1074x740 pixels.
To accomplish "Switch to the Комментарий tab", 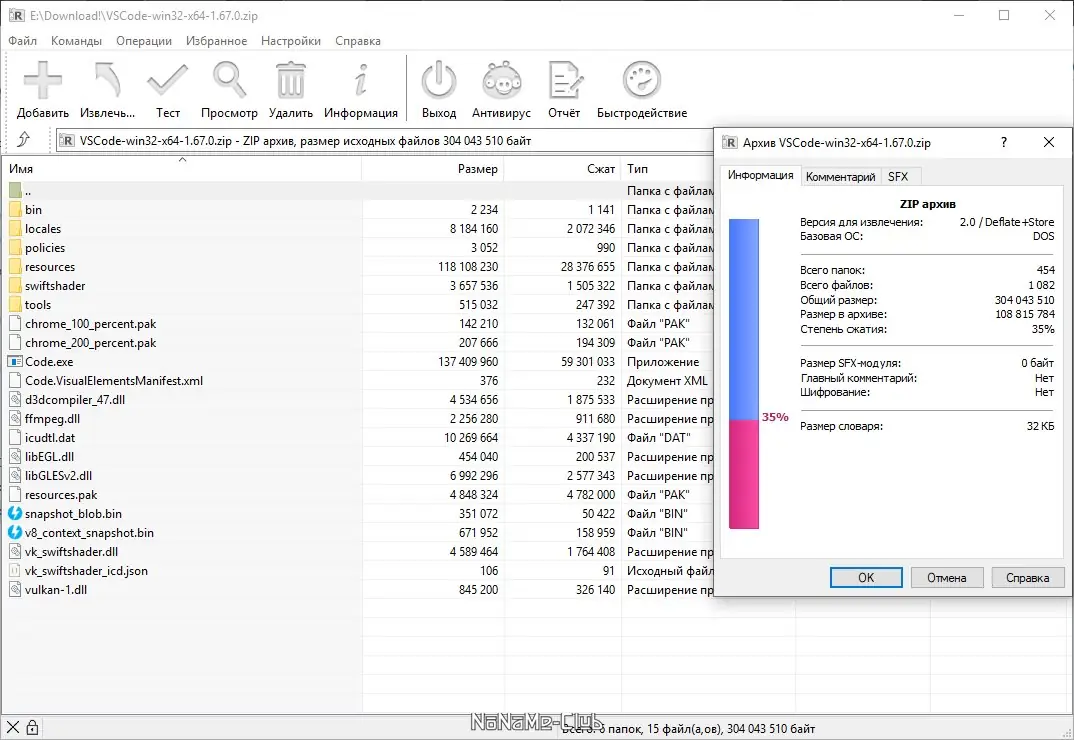I will point(840,177).
